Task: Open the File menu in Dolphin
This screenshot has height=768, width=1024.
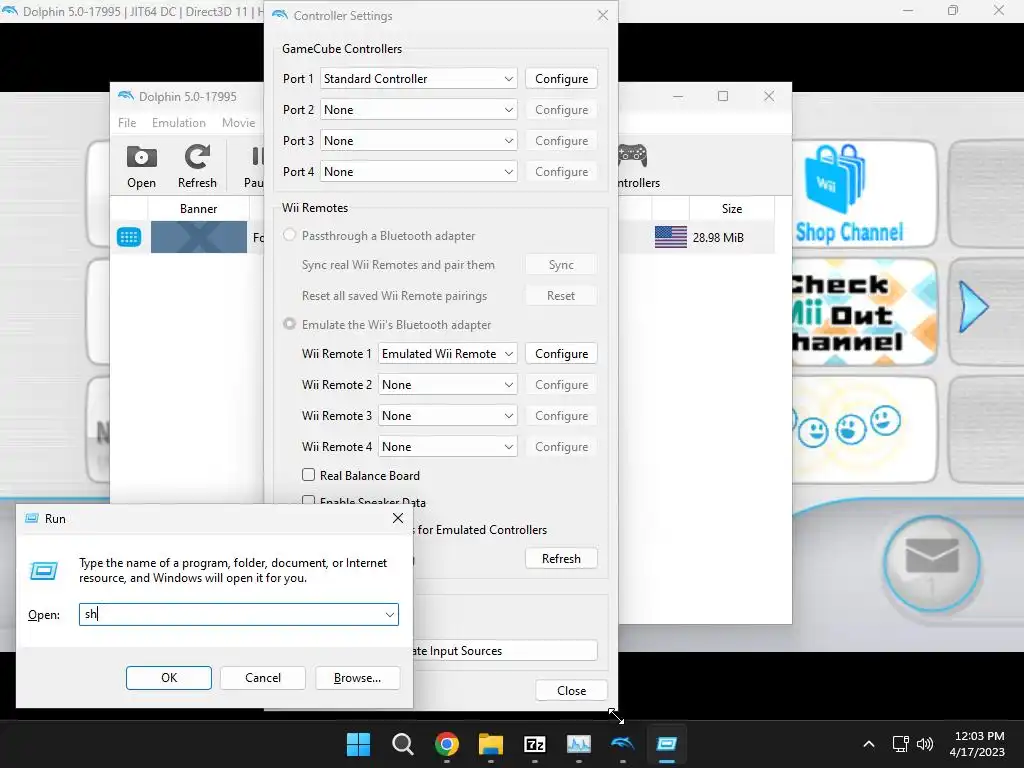Action: (x=127, y=123)
